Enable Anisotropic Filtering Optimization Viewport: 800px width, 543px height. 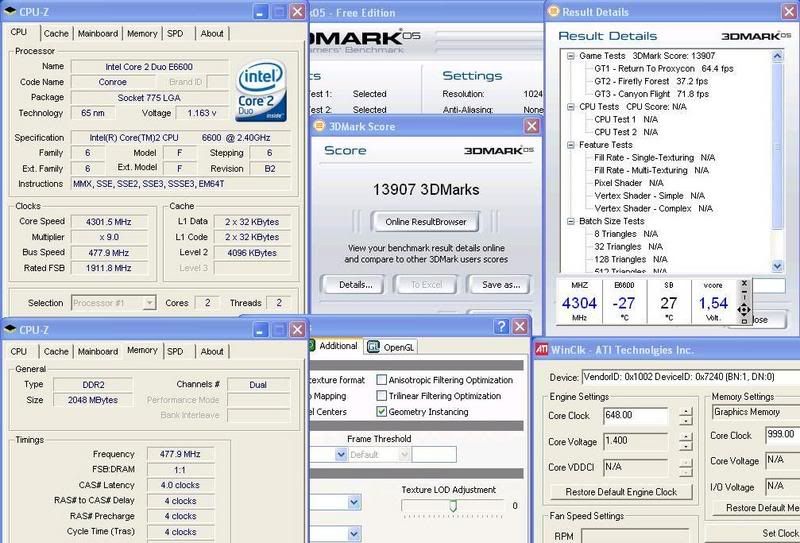(x=381, y=380)
